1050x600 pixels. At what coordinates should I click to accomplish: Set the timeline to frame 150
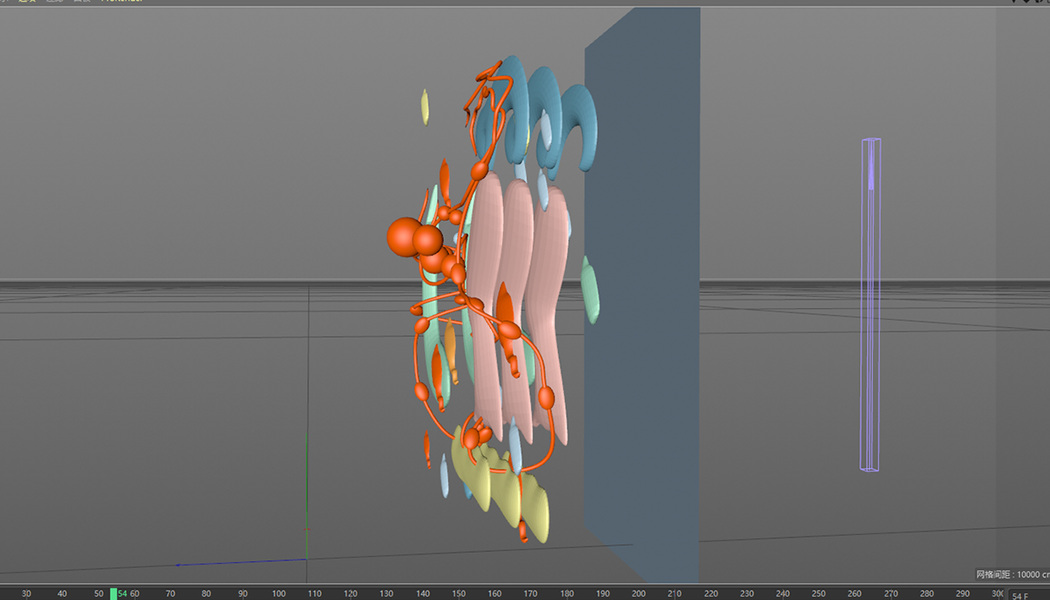(x=459, y=593)
